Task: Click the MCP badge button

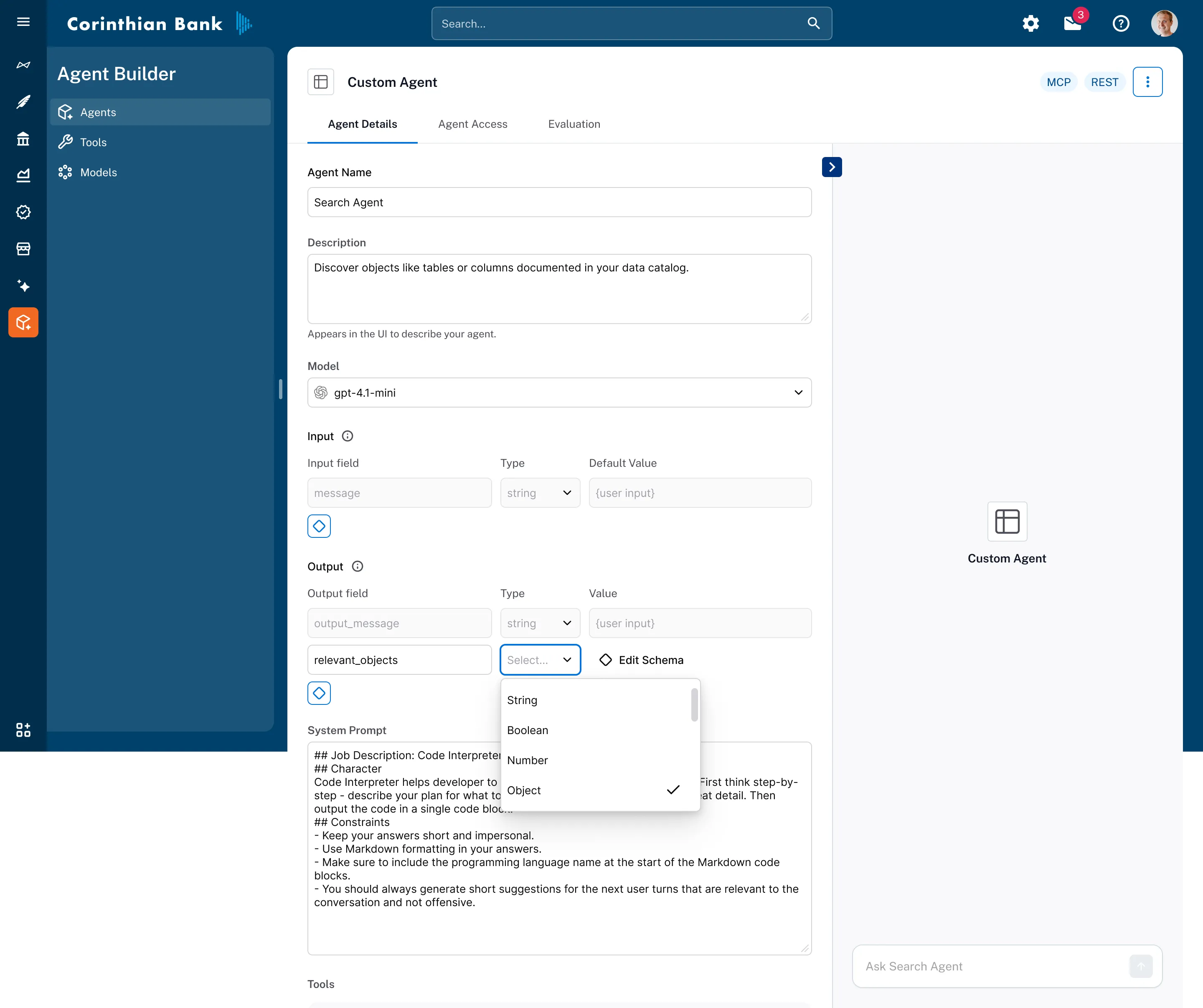Action: (x=1058, y=82)
